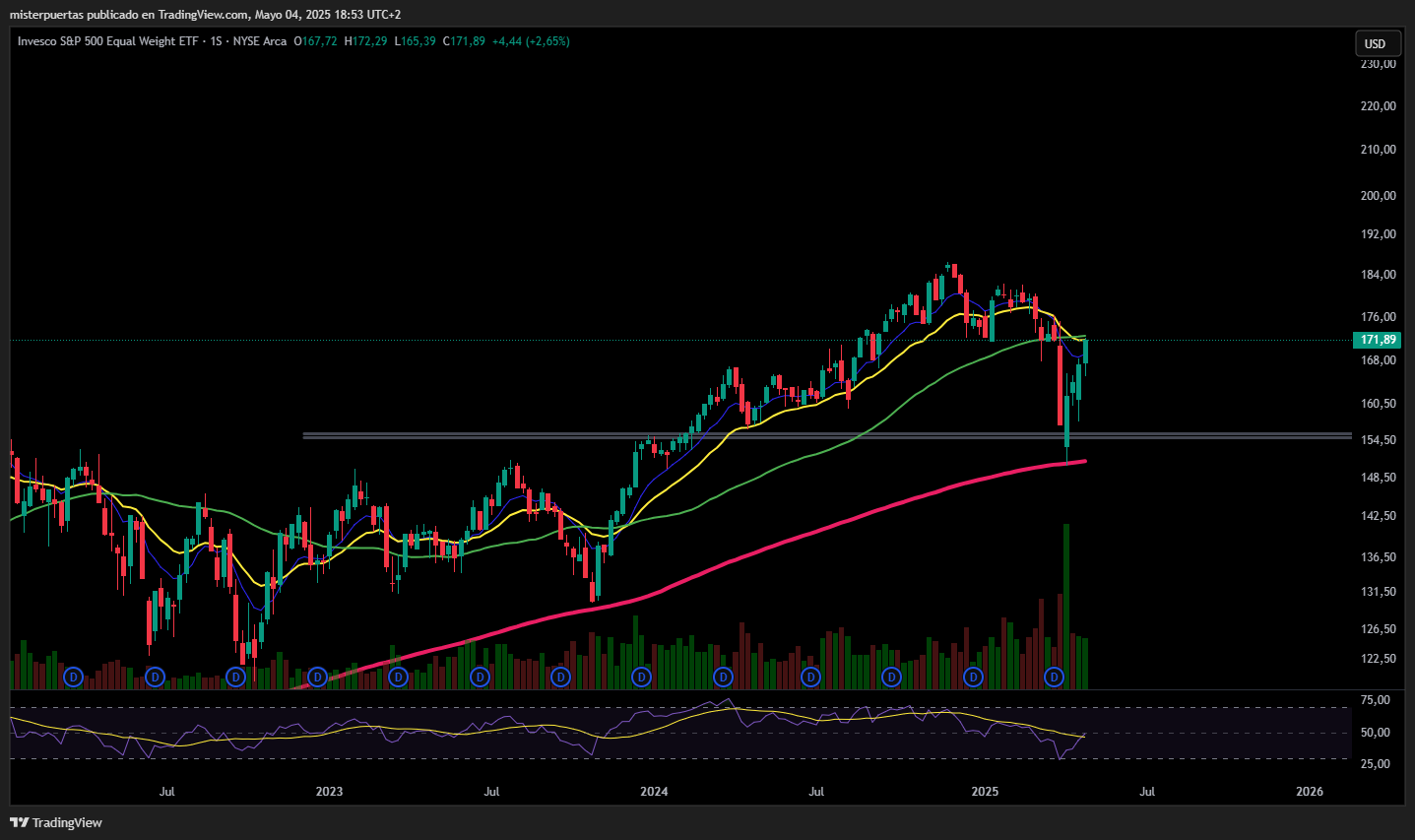Select the most recent dividend D marker
Screen dimensions: 1415x840
tap(1055, 677)
